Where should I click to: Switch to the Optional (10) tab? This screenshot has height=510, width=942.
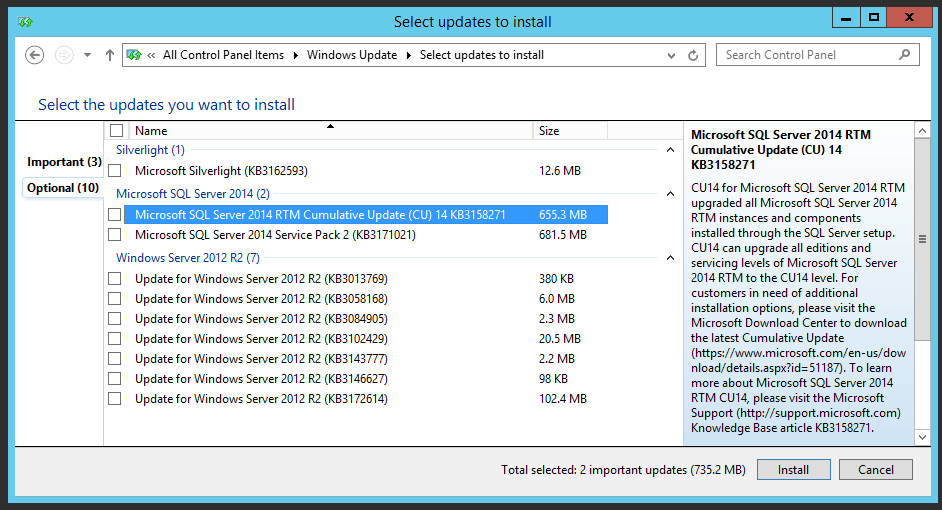[x=62, y=187]
